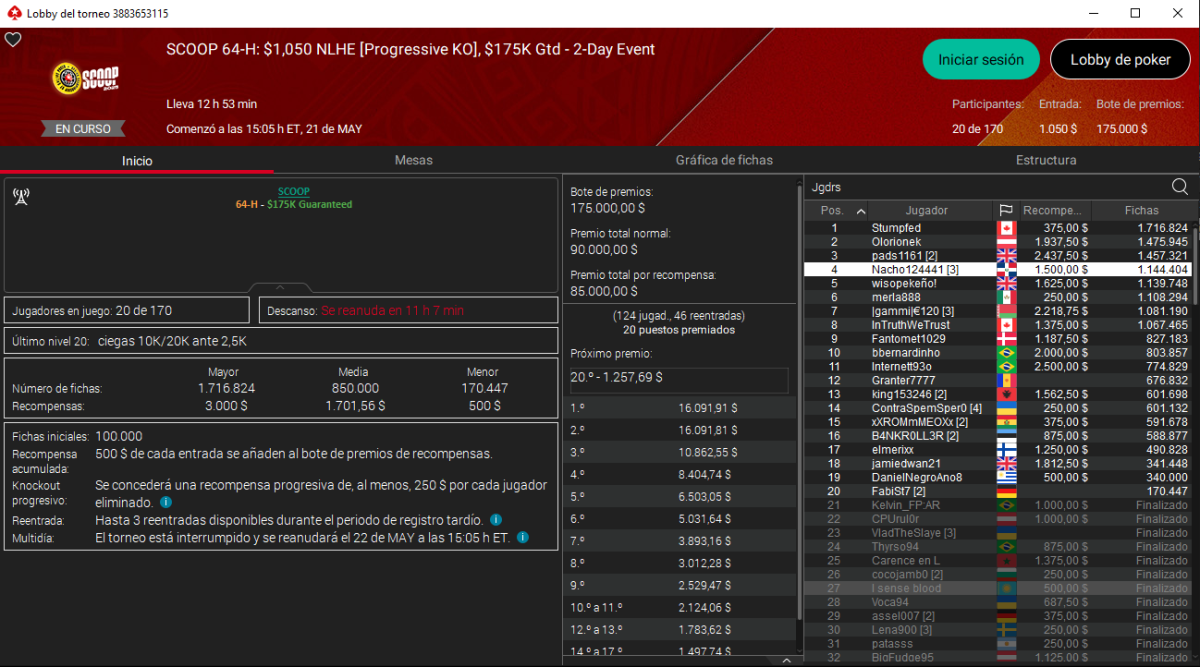Expand the prize list with bottom chevron
Image resolution: width=1200 pixels, height=667 pixels.
click(787, 660)
